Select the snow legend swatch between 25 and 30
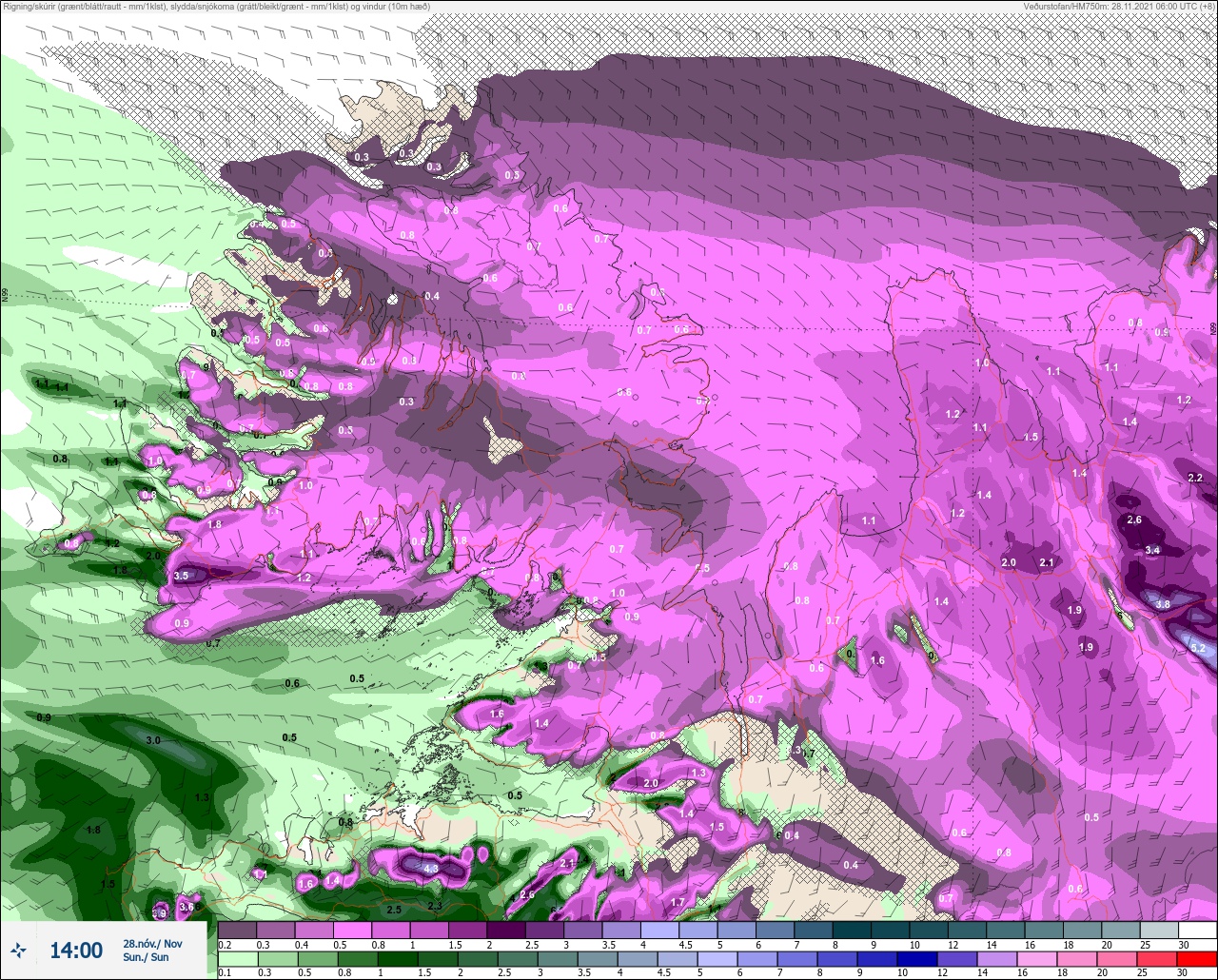Viewport: 1218px width, 980px height. pos(1159,930)
